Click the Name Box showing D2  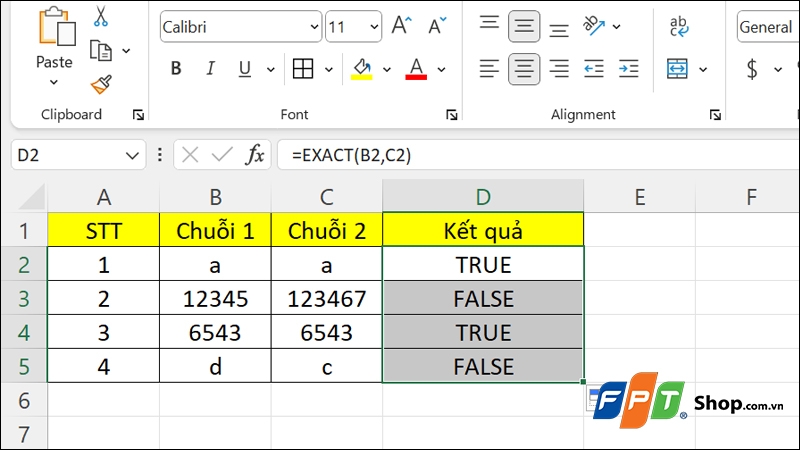[x=78, y=155]
